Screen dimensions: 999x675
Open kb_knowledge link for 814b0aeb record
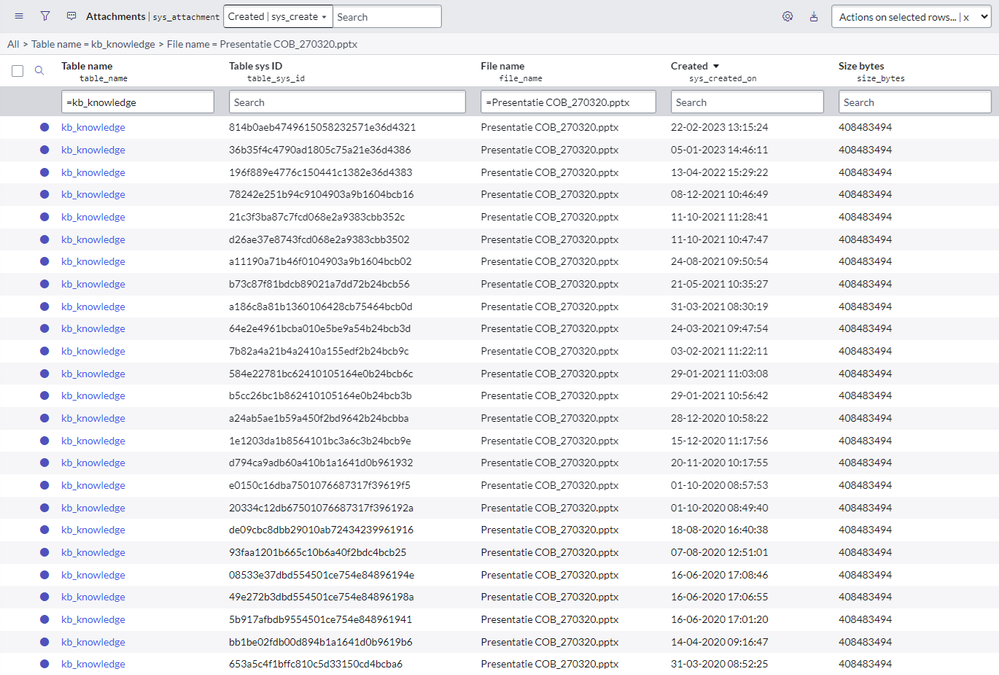93,127
